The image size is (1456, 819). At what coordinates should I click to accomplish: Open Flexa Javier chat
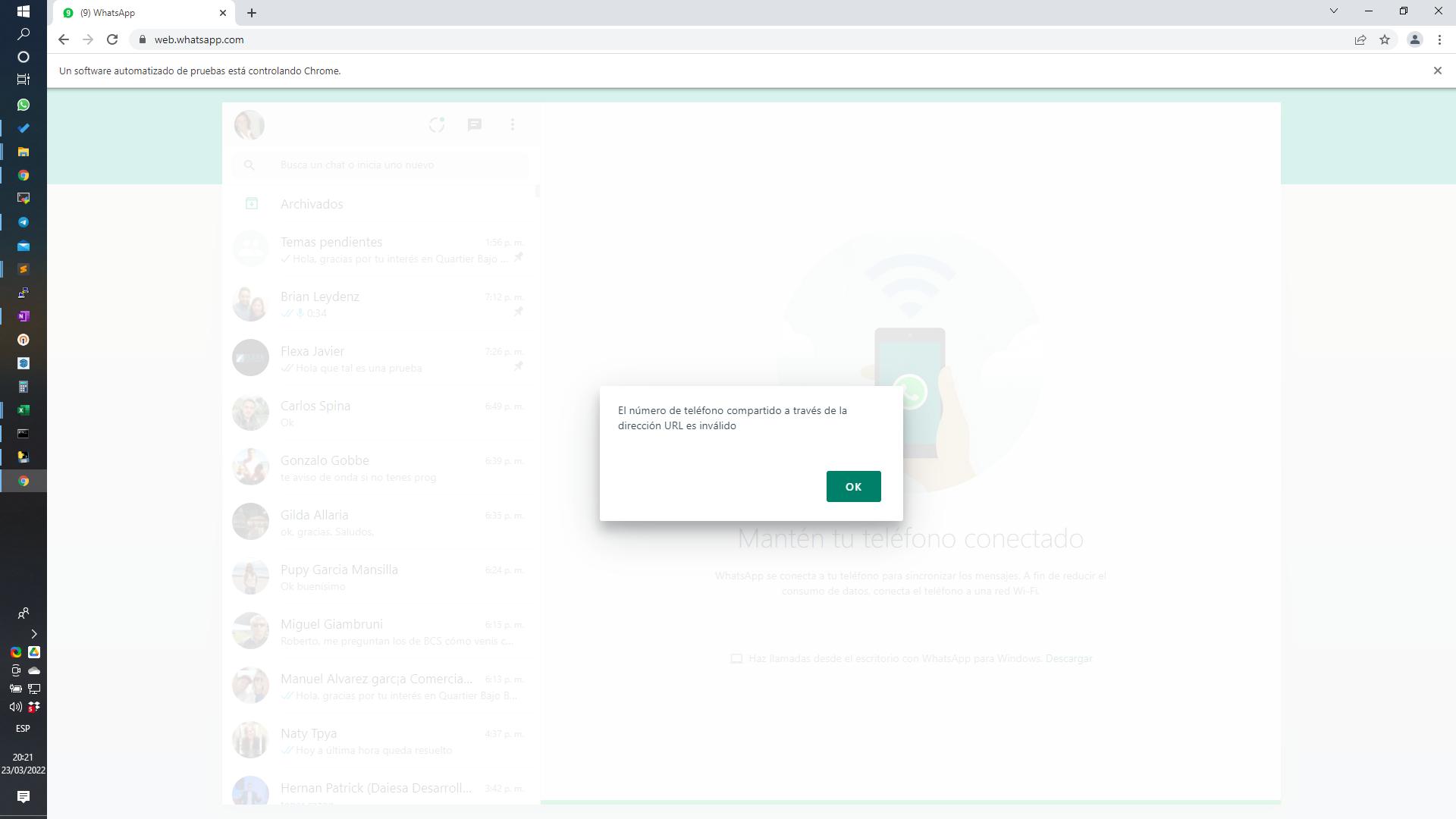381,359
